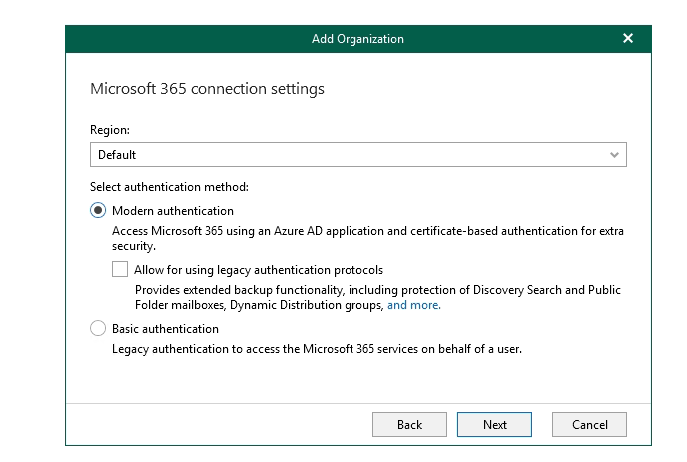Close the Add Organization dialog
This screenshot has height=462, width=687.
click(628, 39)
